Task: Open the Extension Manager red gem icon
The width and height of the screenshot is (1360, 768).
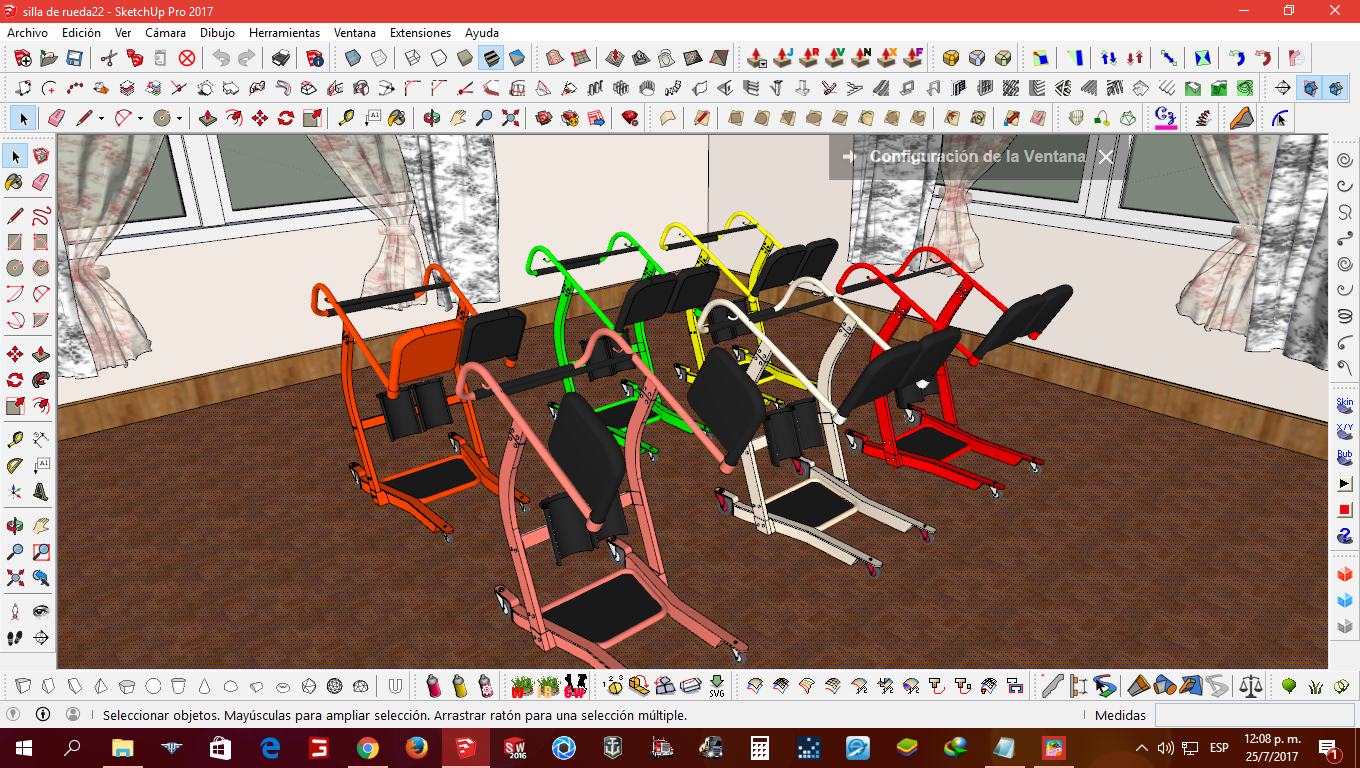Action: 630,119
